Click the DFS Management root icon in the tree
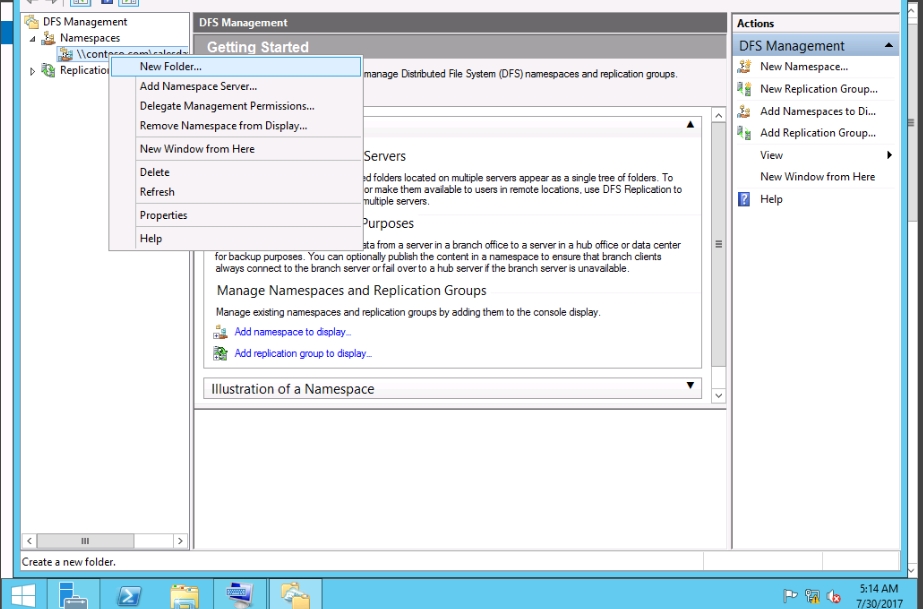 pos(32,22)
